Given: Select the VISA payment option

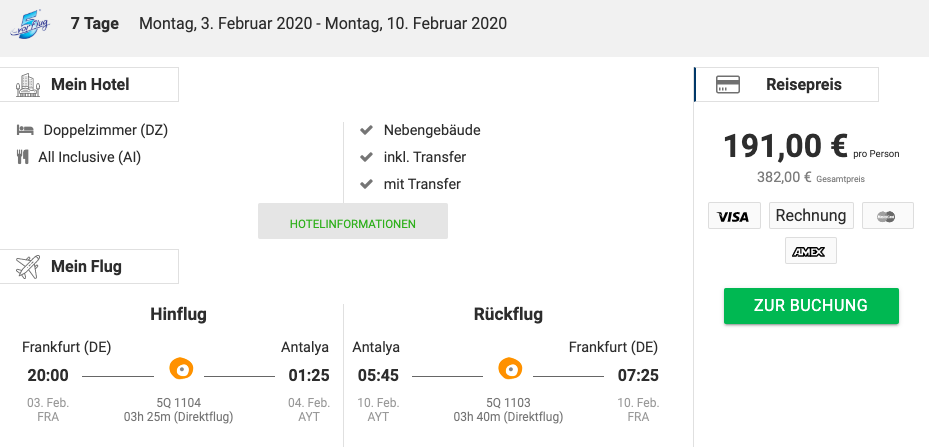Looking at the screenshot, I should pos(734,216).
